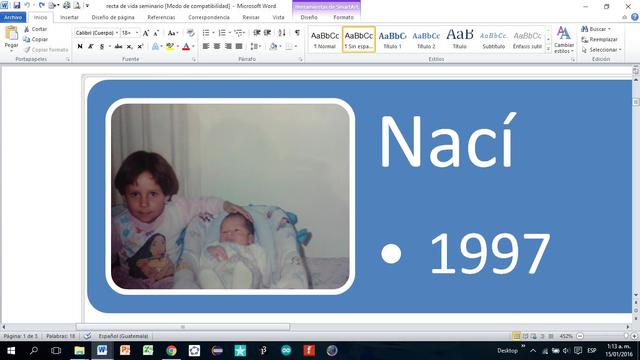Switch to Diseño de página tab
Screen dimensions: 640x360
(113, 17)
